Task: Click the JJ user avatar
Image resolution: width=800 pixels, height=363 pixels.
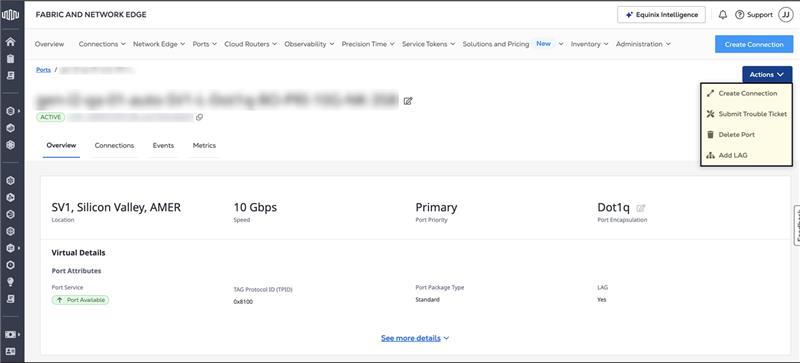Action: (785, 15)
